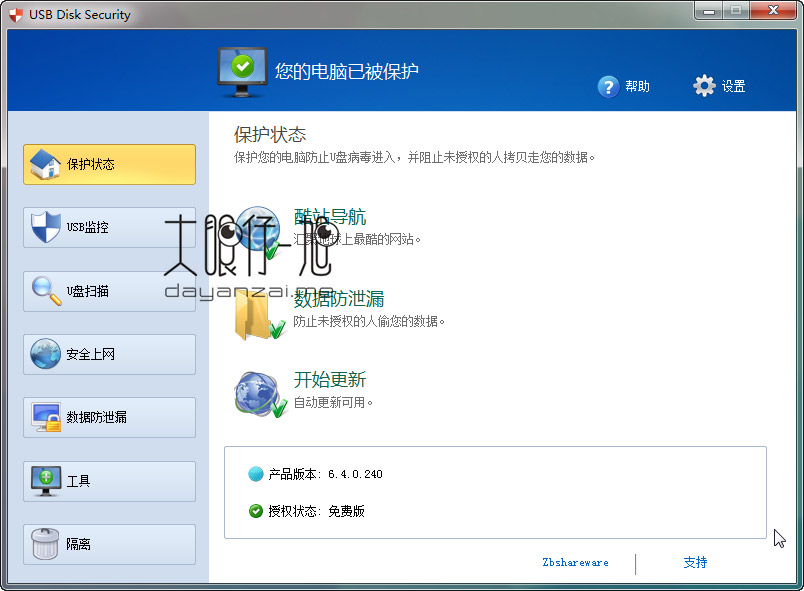The image size is (804, 591).
Task: Open the 工具 sidebar section
Action: (109, 481)
